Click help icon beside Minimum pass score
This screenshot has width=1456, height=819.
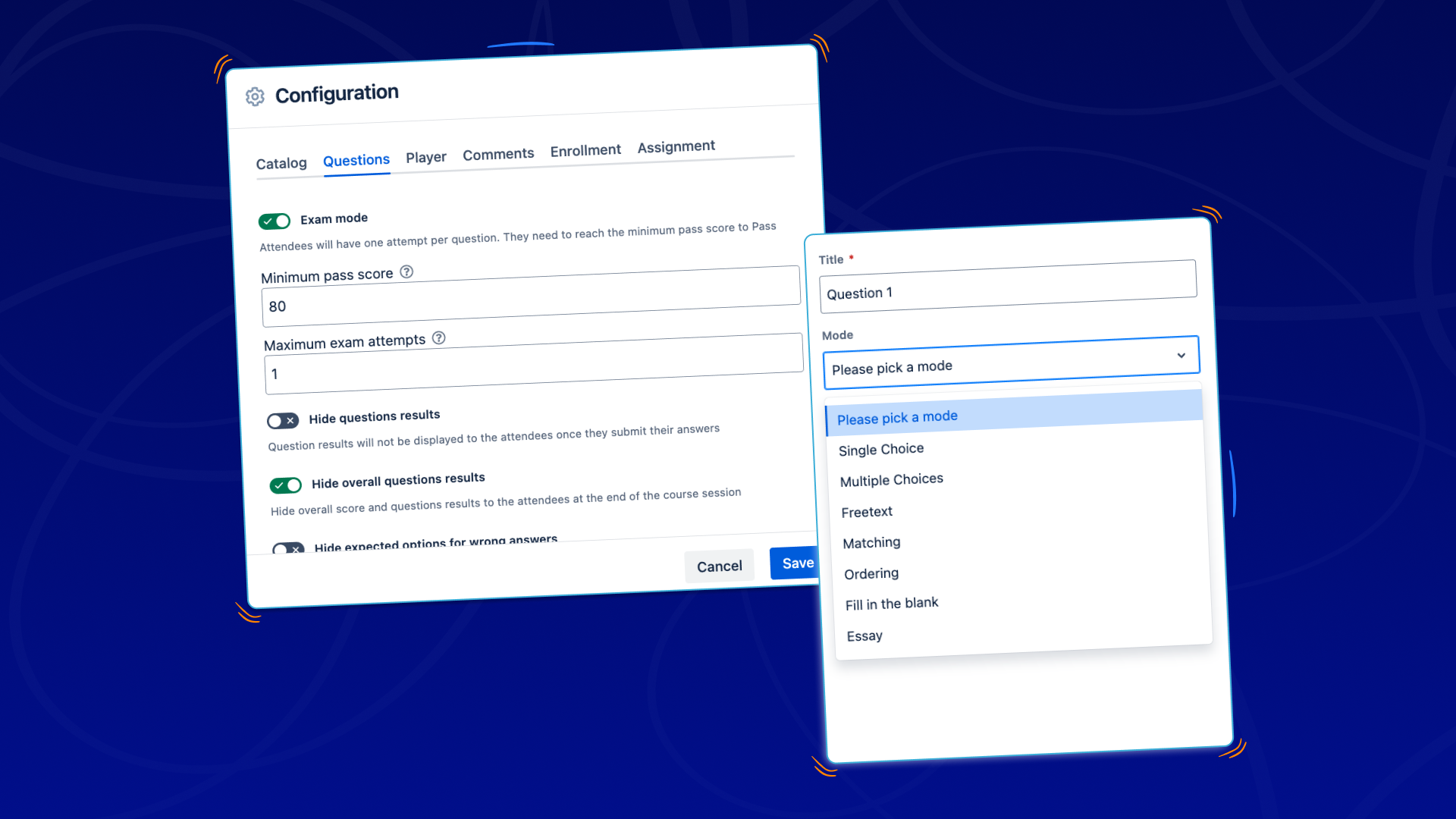coord(406,271)
